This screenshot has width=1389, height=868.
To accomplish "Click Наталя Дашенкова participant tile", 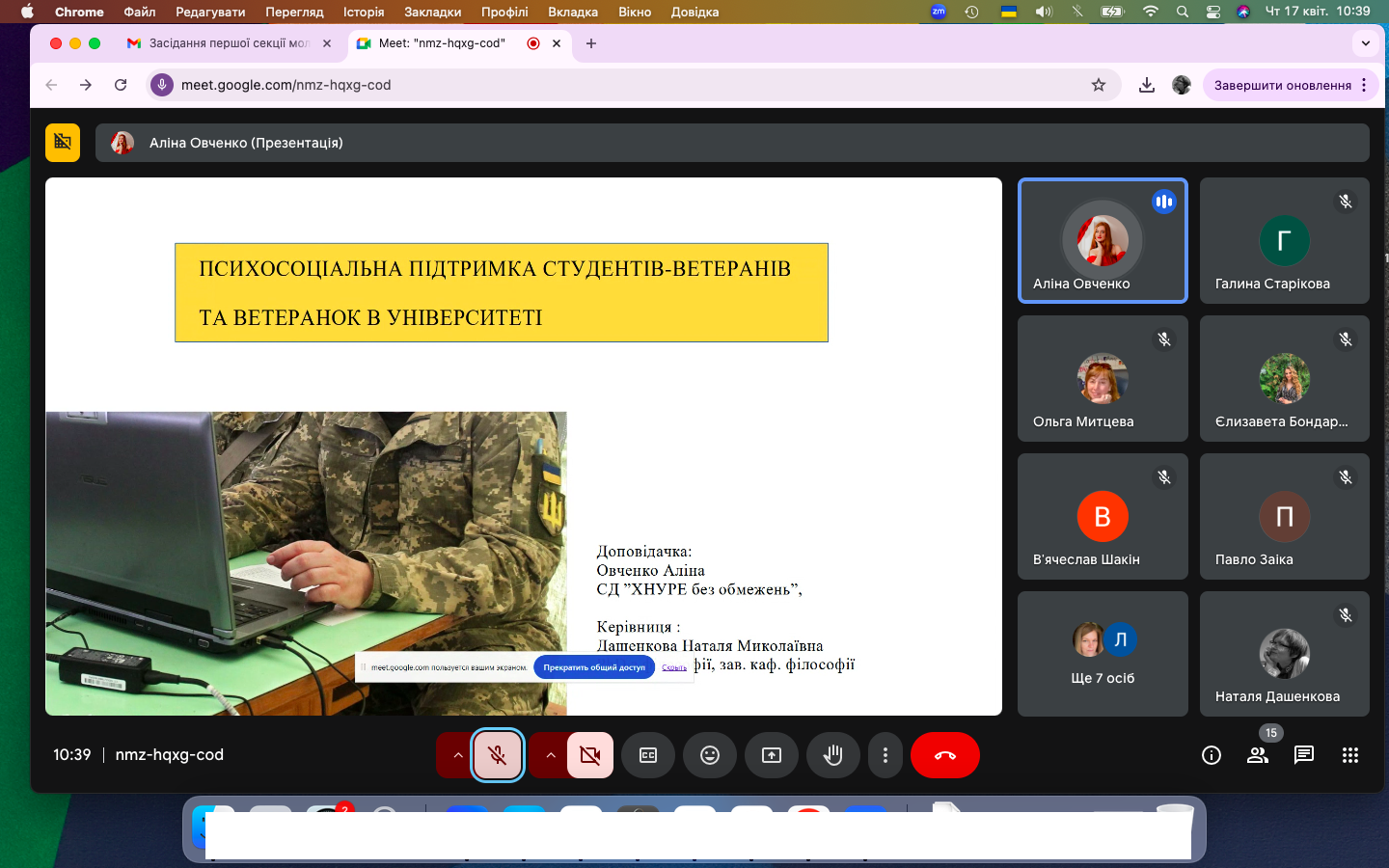I will click(1285, 654).
